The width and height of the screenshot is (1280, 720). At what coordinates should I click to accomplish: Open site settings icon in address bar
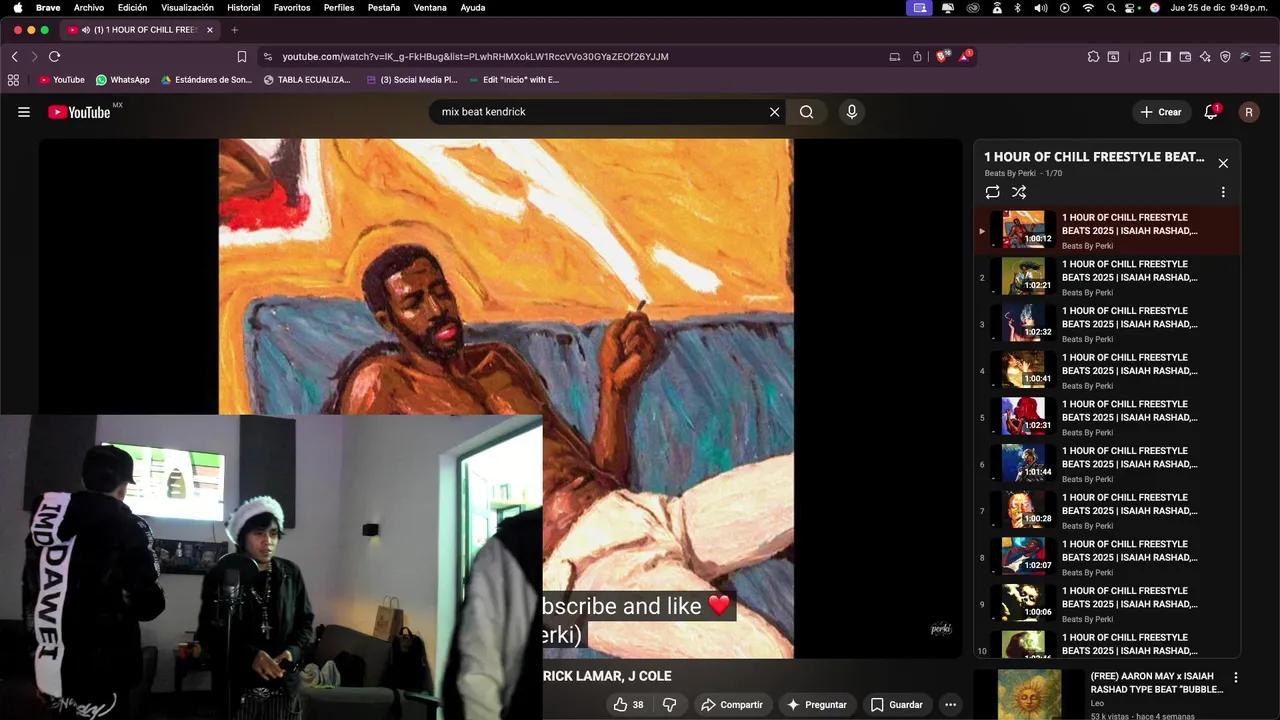coord(267,57)
